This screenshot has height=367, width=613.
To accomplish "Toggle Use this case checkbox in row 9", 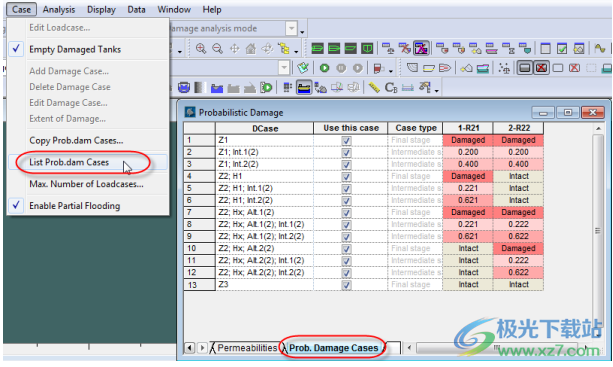I will (x=346, y=237).
